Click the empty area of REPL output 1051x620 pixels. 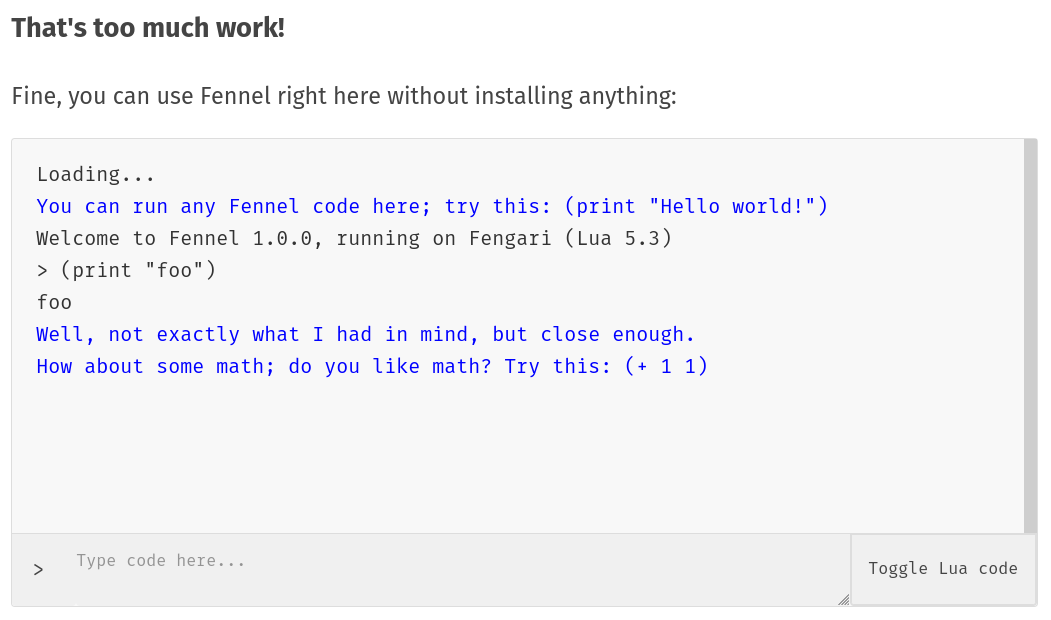click(x=500, y=460)
